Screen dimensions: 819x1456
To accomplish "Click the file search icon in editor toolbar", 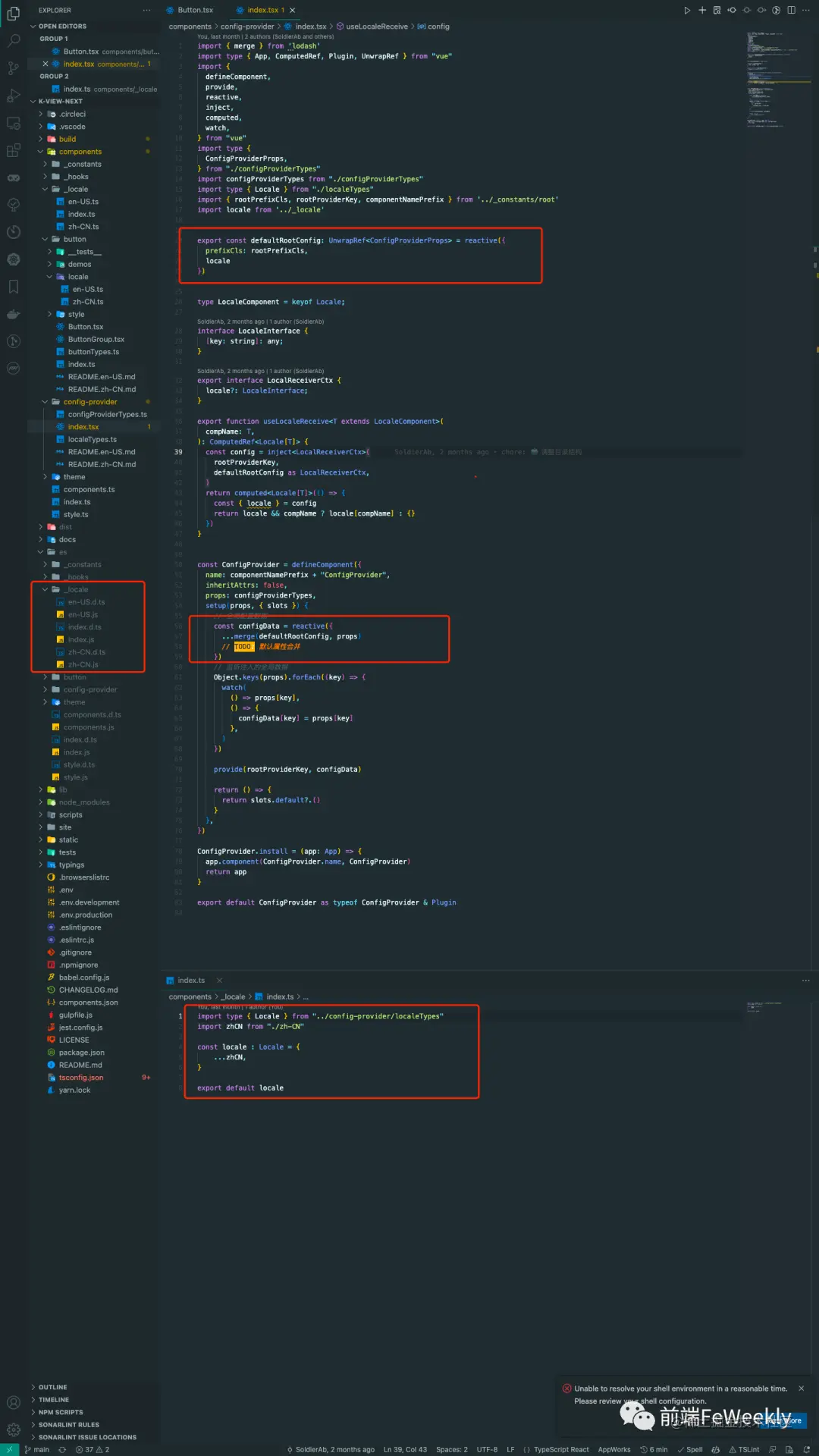I will pyautogui.click(x=717, y=10).
